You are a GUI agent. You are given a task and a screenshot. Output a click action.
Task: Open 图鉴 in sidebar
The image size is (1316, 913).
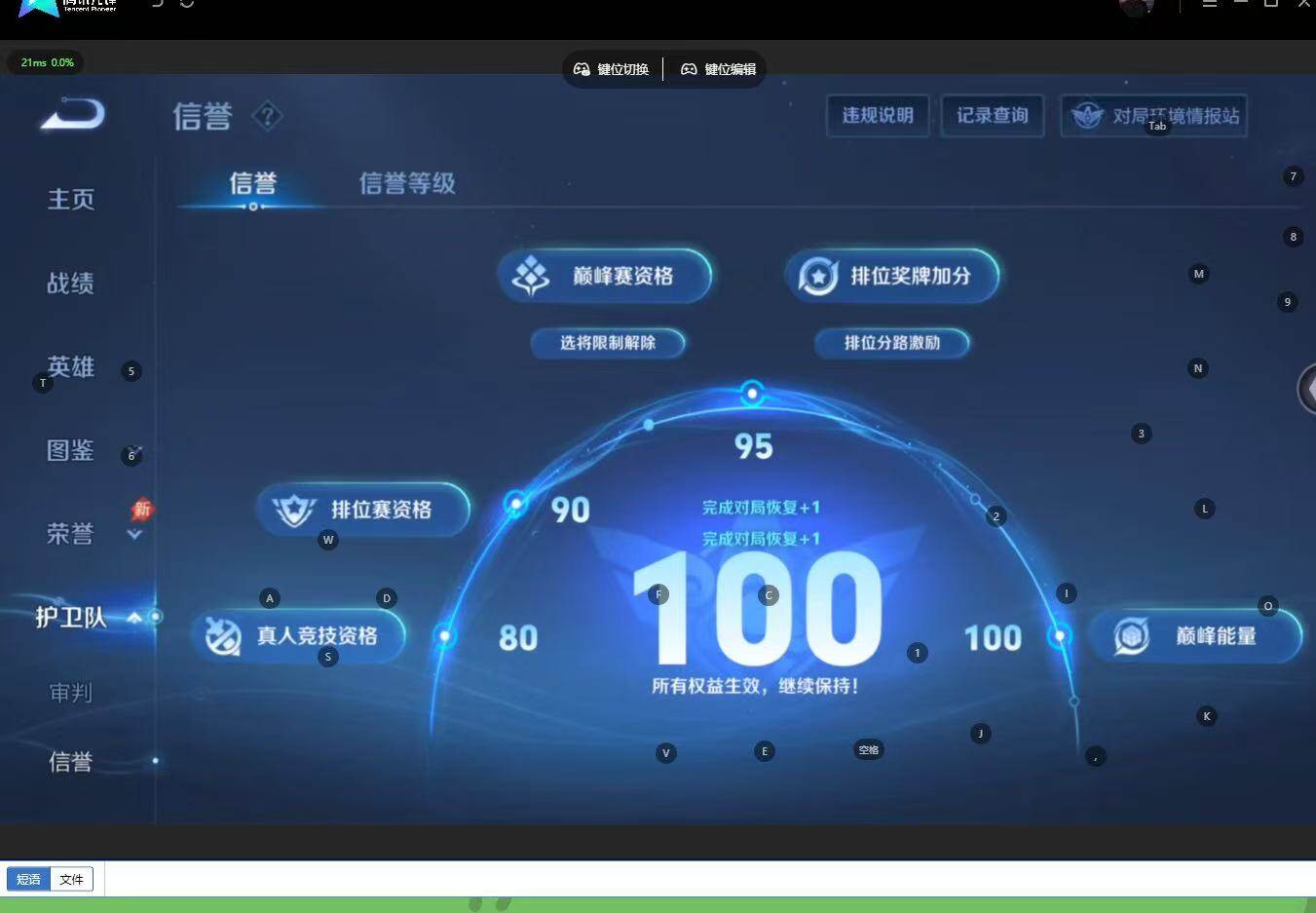tap(71, 450)
